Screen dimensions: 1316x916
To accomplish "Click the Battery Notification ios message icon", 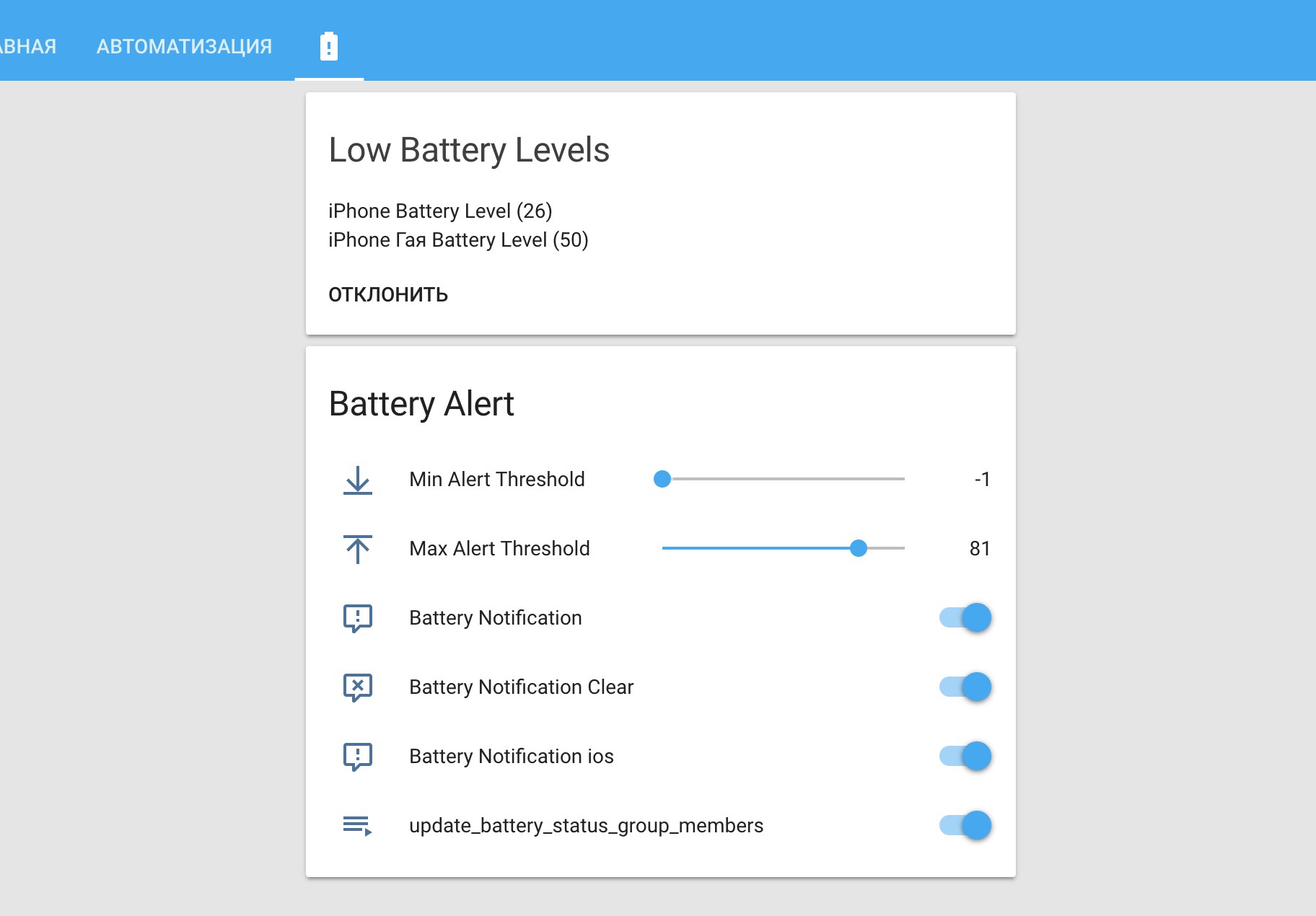I will [357, 756].
